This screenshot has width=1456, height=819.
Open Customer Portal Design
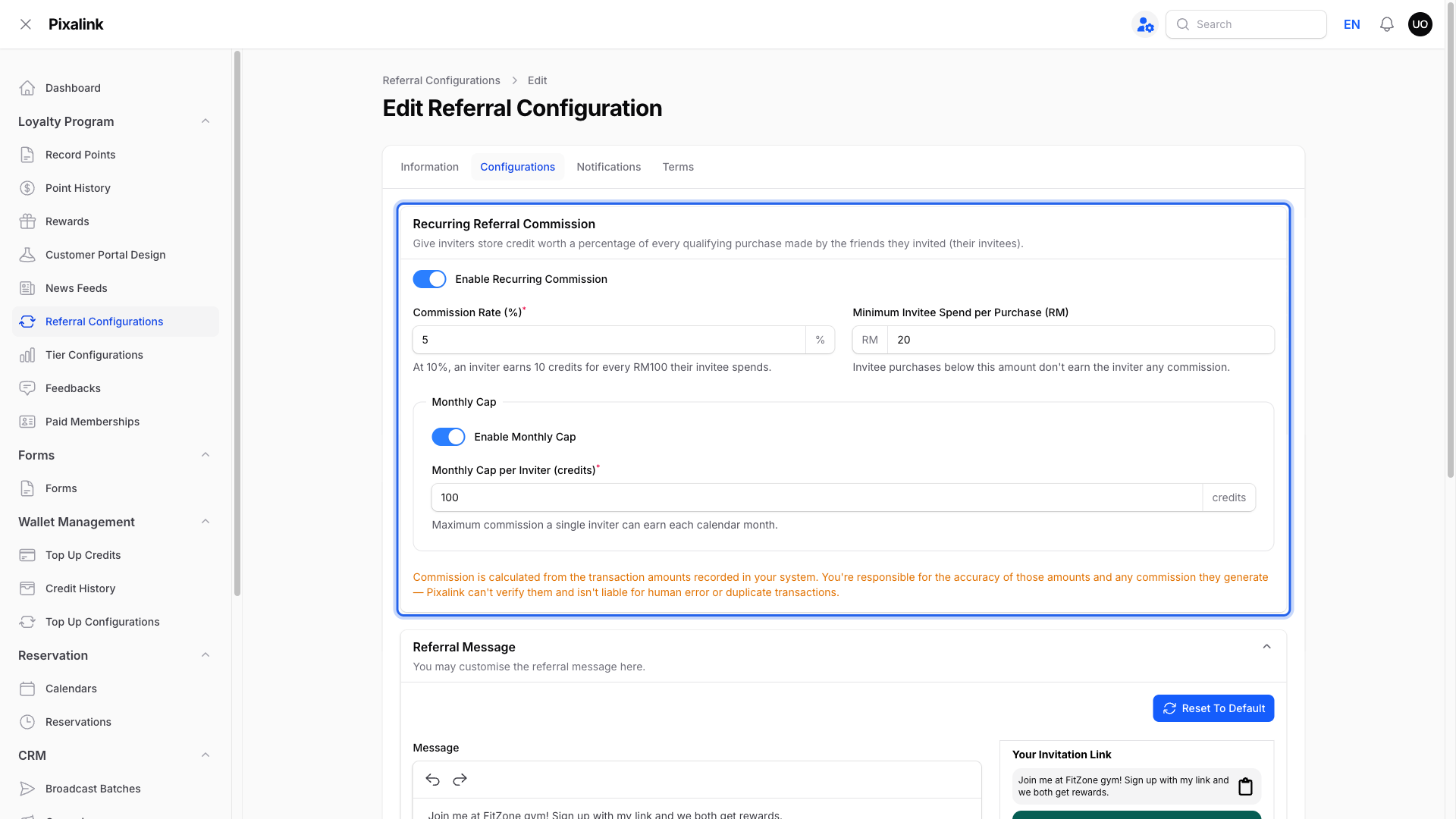(x=115, y=255)
